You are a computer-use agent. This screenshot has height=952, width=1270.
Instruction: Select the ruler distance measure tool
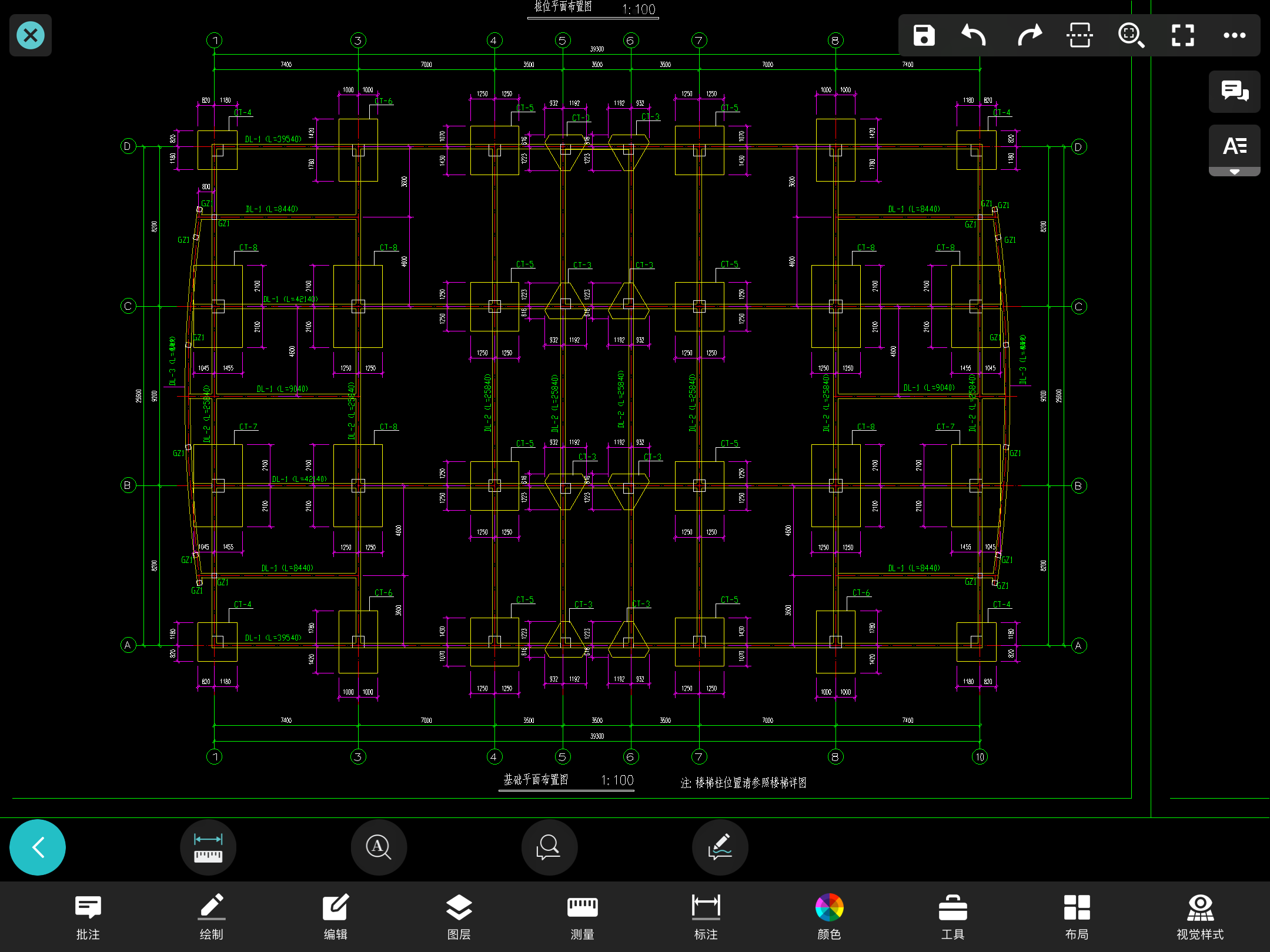[208, 847]
